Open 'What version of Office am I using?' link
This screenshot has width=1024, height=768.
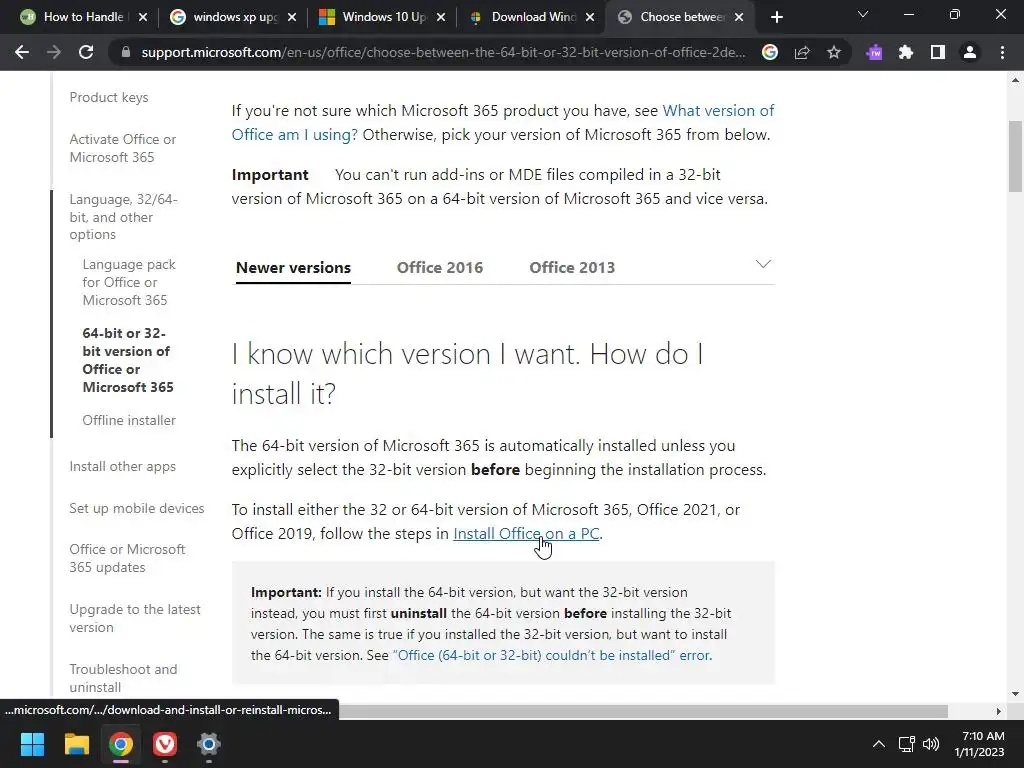tap(503, 123)
